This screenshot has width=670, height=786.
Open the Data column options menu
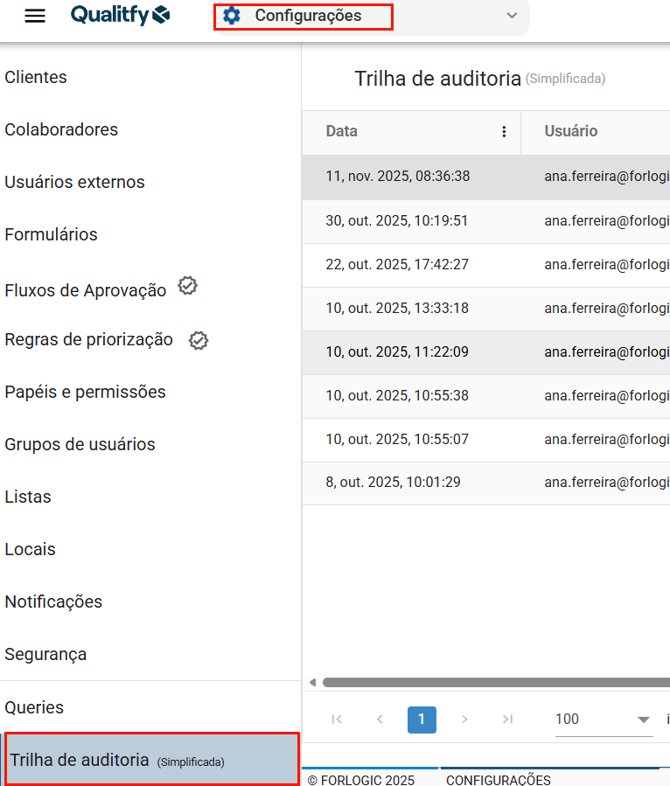(x=504, y=131)
